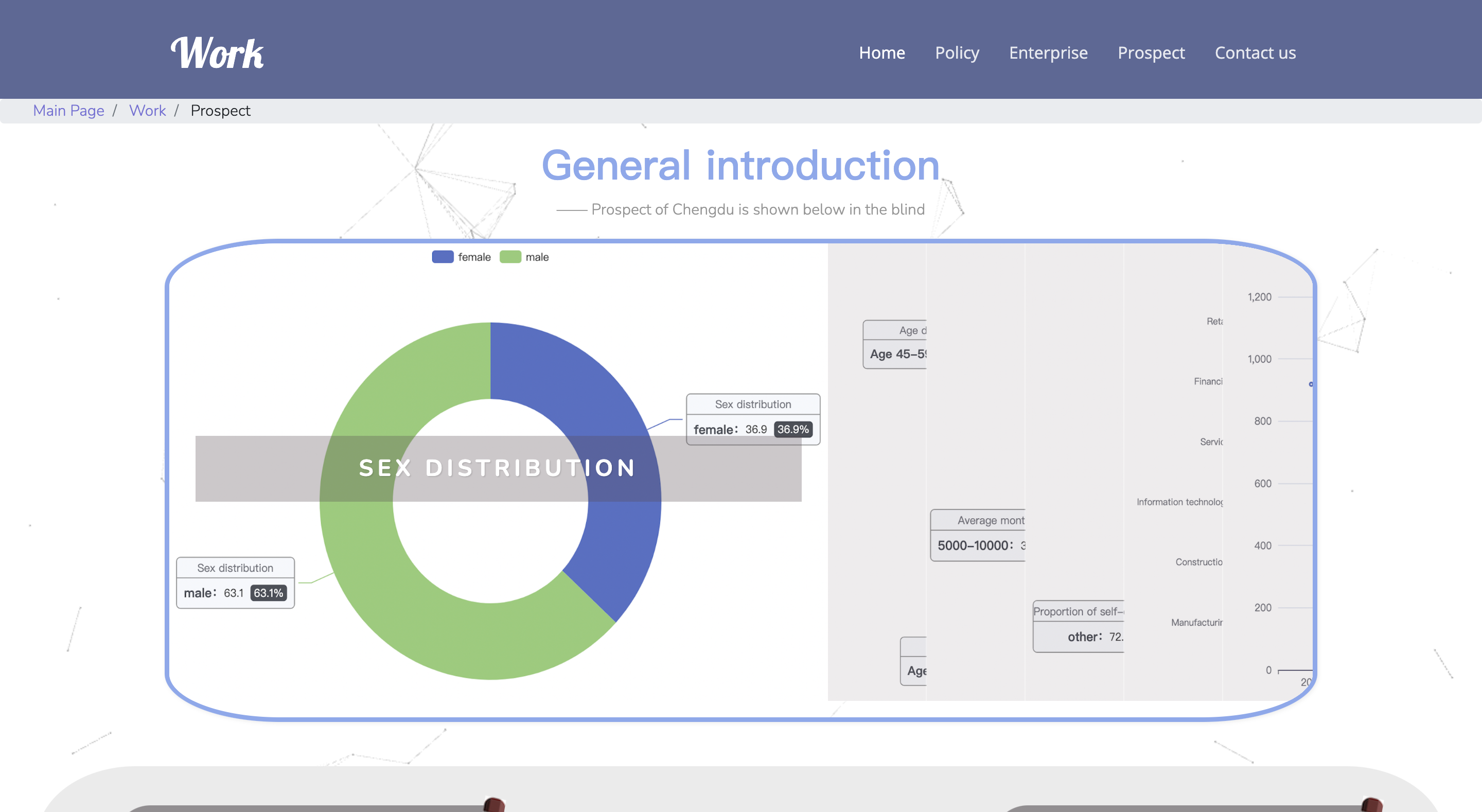
Task: Click the 1,000 y-axis value
Action: 1259,359
